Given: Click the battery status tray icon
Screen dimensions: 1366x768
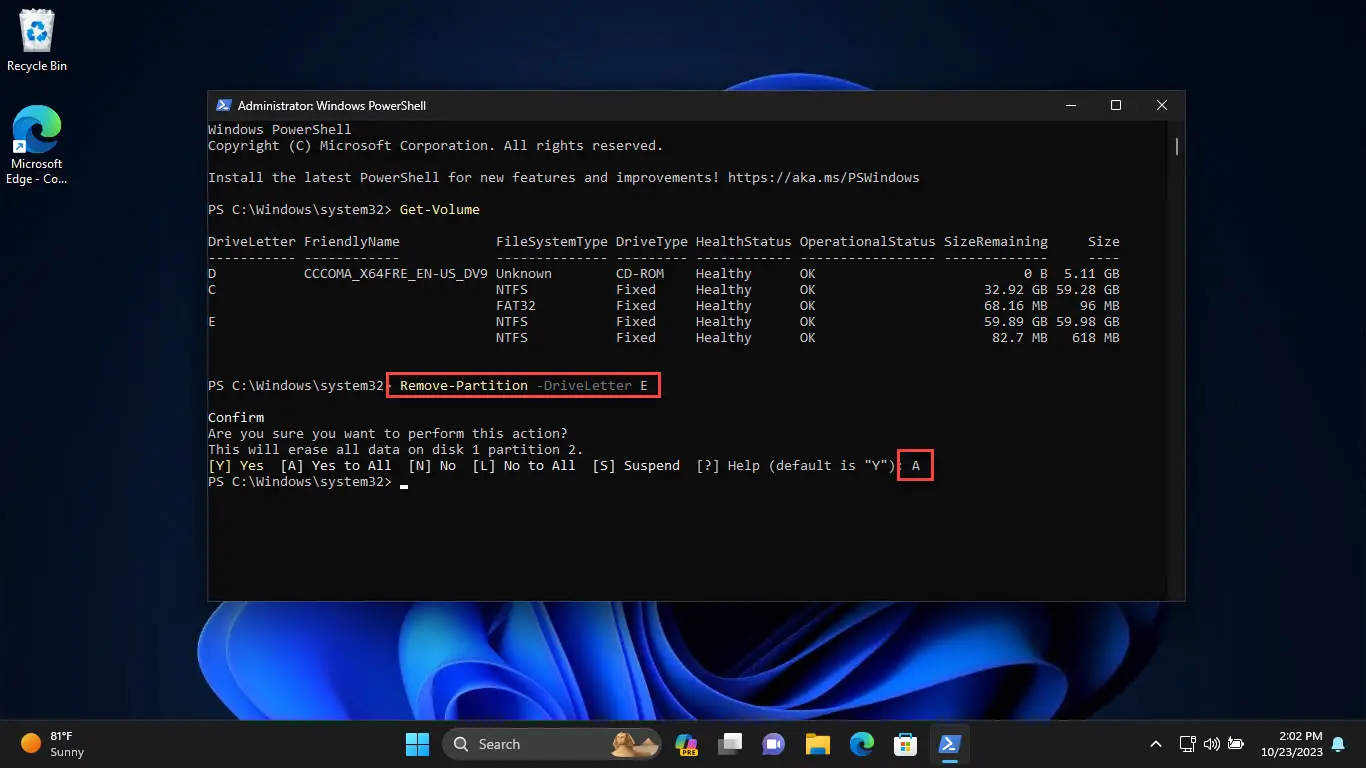Looking at the screenshot, I should pos(1237,744).
